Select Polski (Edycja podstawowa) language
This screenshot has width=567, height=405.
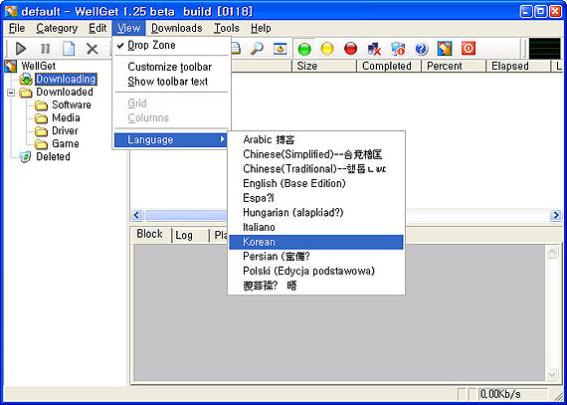click(316, 271)
